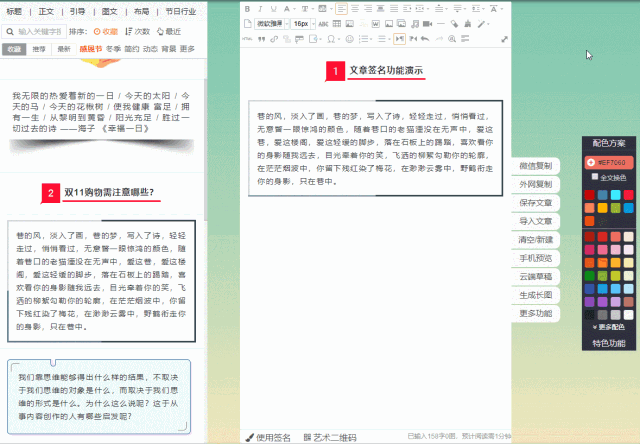
Task: Pick the purple swatch in the leftmost column
Action: pyautogui.click(x=589, y=302)
